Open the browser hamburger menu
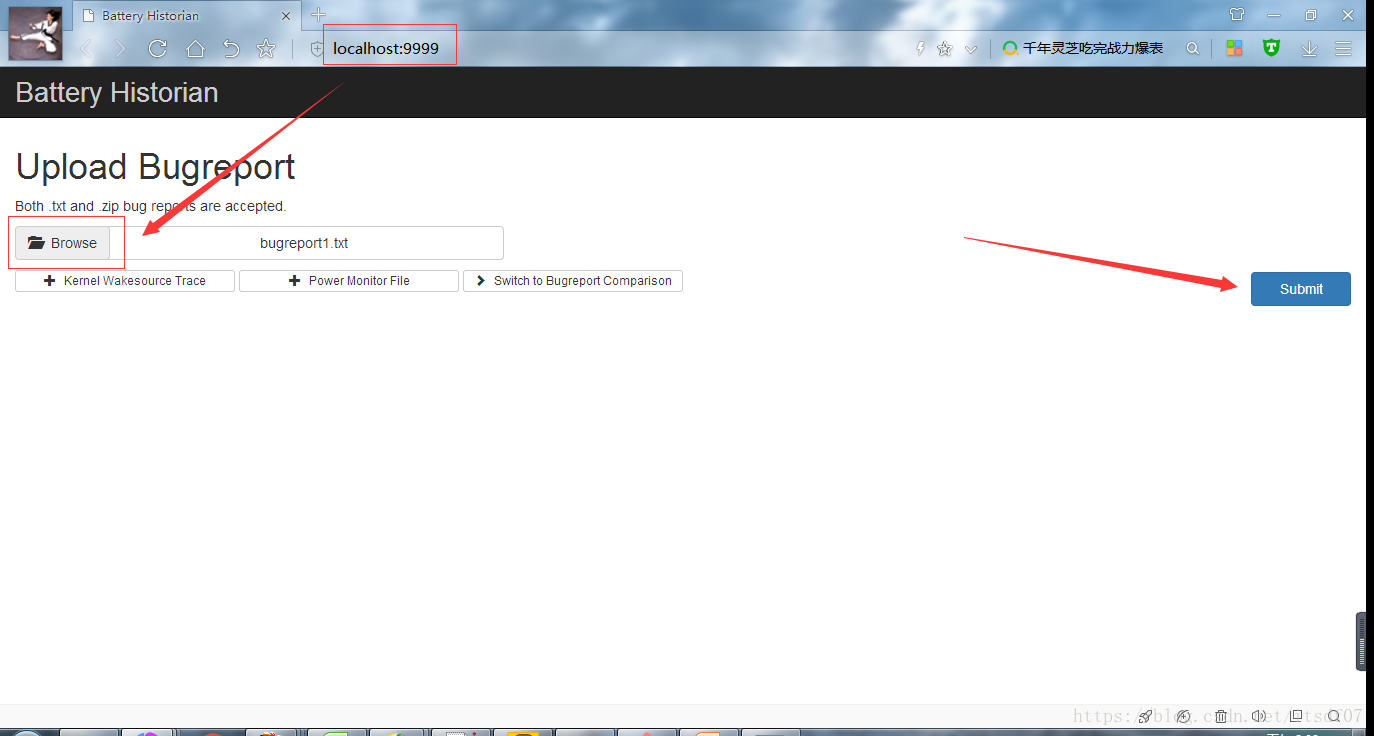 (1344, 48)
